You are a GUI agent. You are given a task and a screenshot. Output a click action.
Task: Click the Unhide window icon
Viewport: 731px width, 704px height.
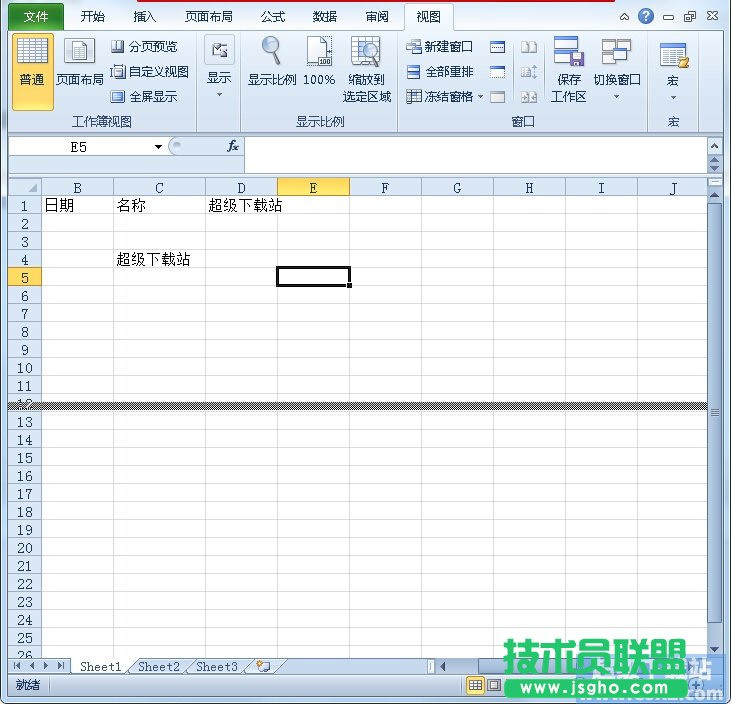497,97
